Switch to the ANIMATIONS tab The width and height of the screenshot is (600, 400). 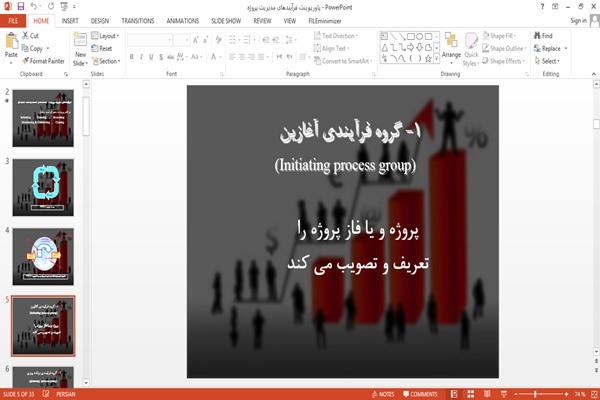point(183,21)
